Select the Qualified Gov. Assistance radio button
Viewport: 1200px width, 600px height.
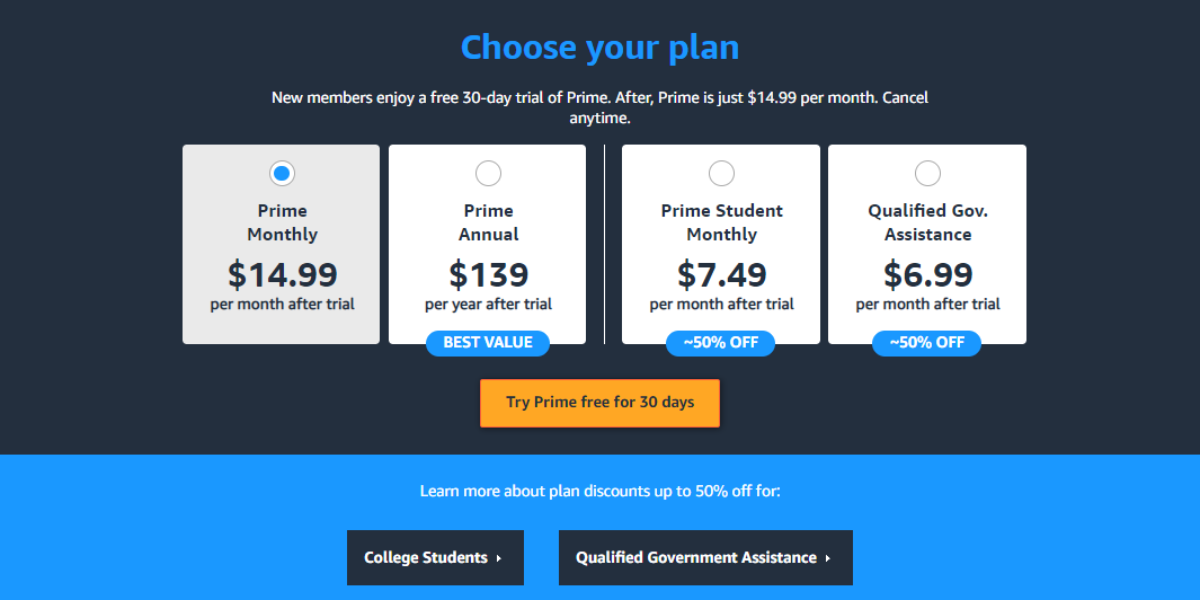click(927, 172)
